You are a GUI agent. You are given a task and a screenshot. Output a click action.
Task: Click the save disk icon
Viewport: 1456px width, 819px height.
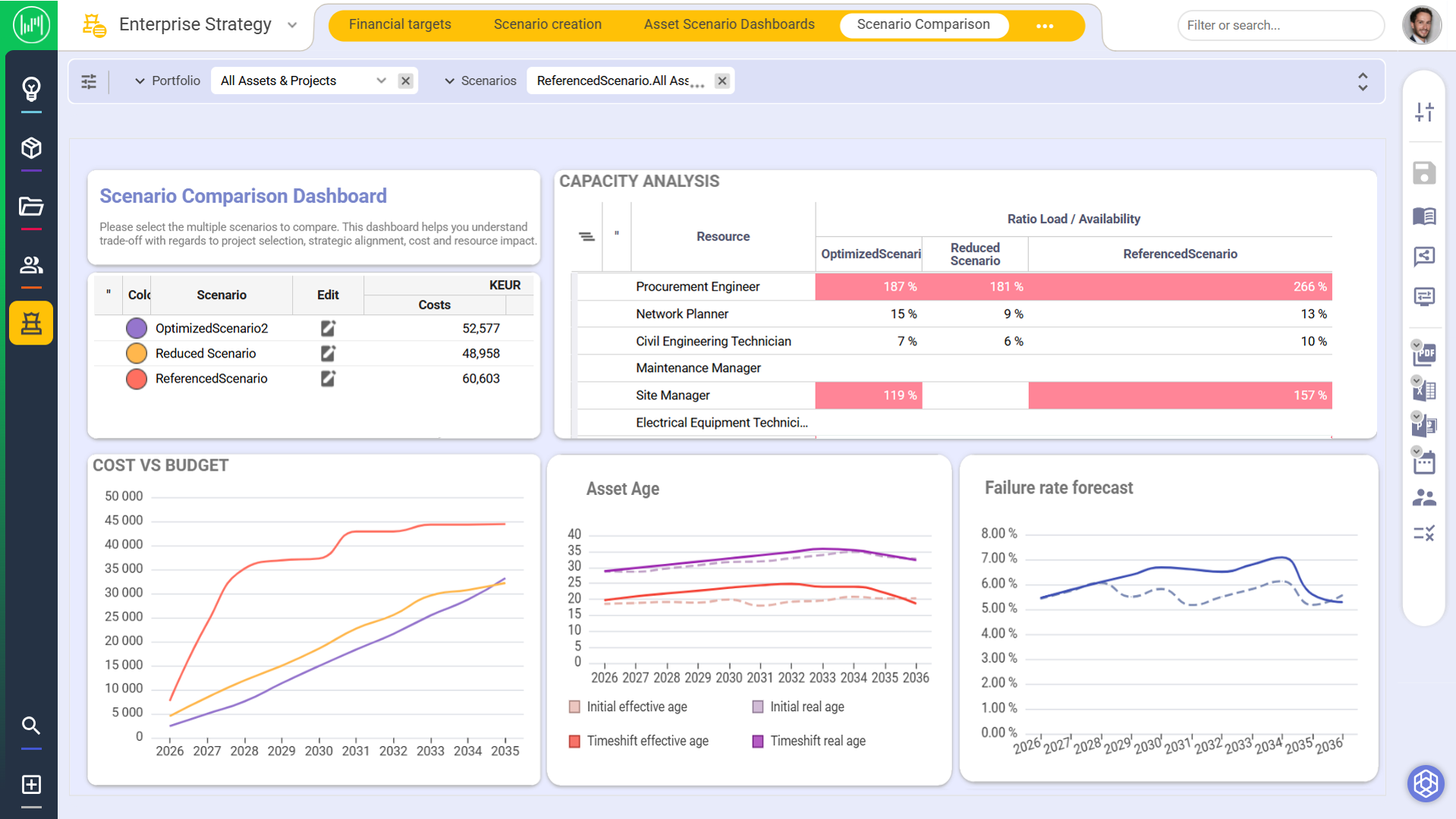tap(1424, 173)
